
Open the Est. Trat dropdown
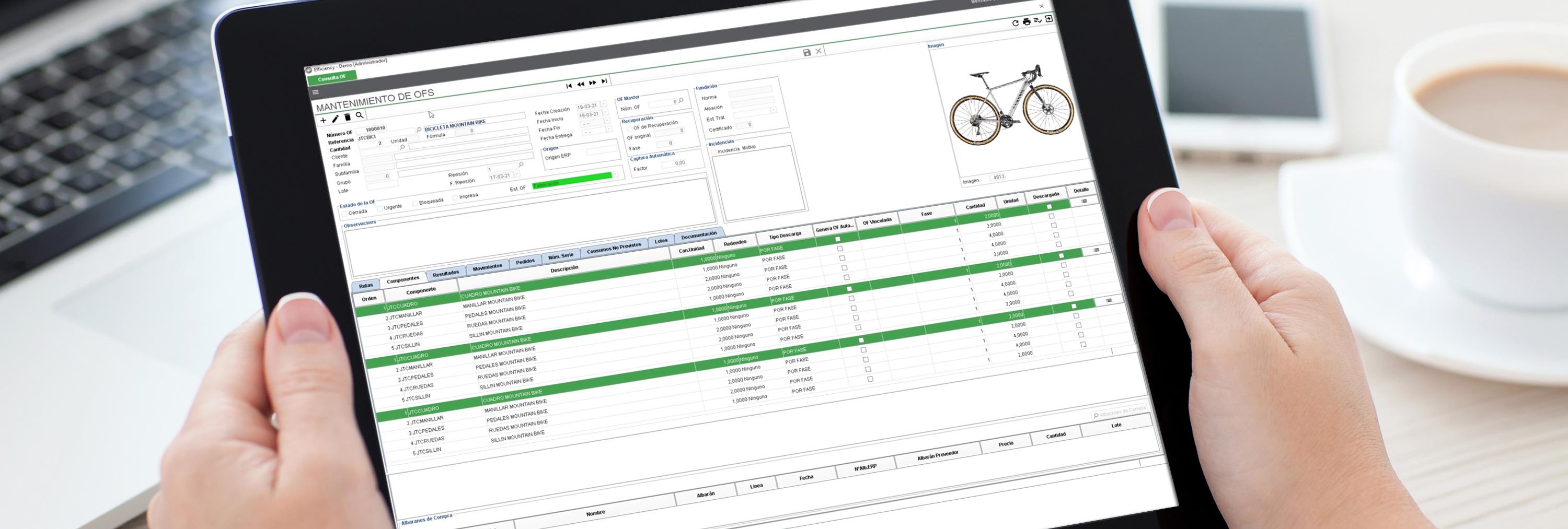point(773,111)
